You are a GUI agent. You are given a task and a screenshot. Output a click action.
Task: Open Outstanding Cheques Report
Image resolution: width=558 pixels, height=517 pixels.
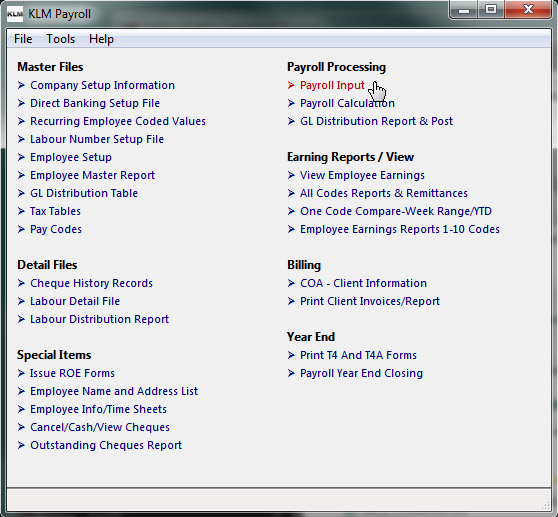[106, 445]
